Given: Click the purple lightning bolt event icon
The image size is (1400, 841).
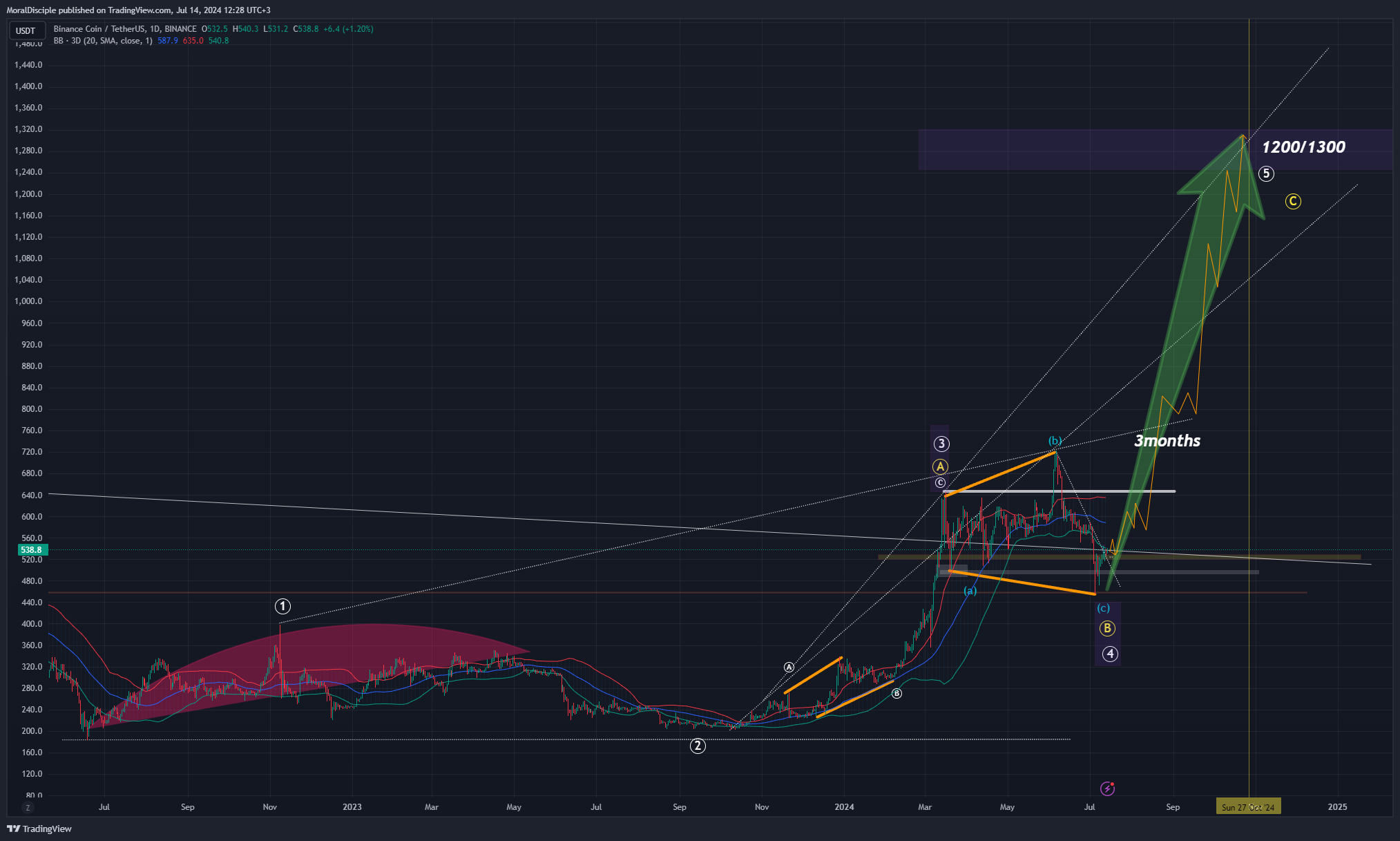Looking at the screenshot, I should (1107, 788).
